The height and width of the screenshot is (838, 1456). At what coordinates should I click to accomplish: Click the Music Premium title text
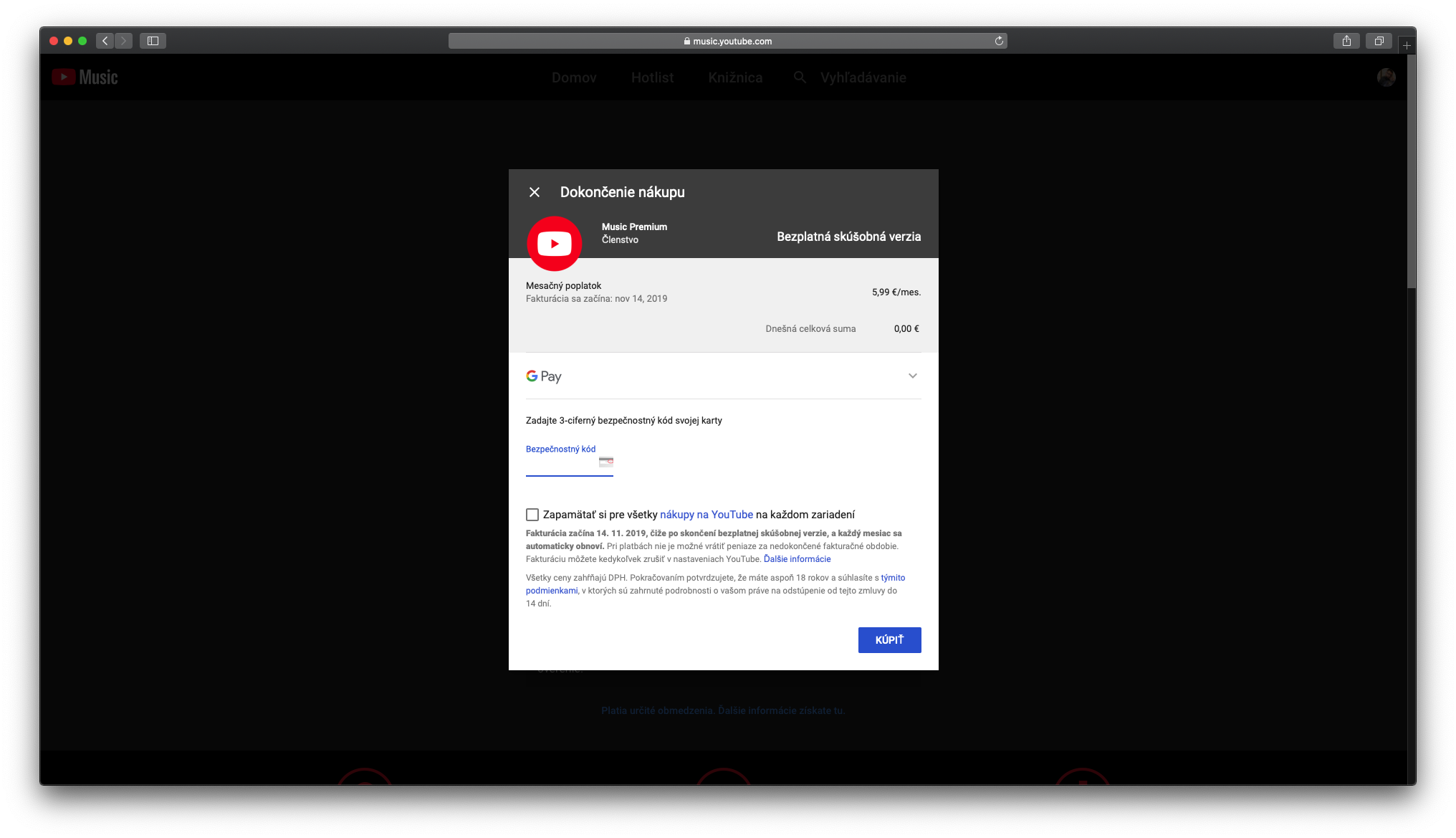point(634,227)
